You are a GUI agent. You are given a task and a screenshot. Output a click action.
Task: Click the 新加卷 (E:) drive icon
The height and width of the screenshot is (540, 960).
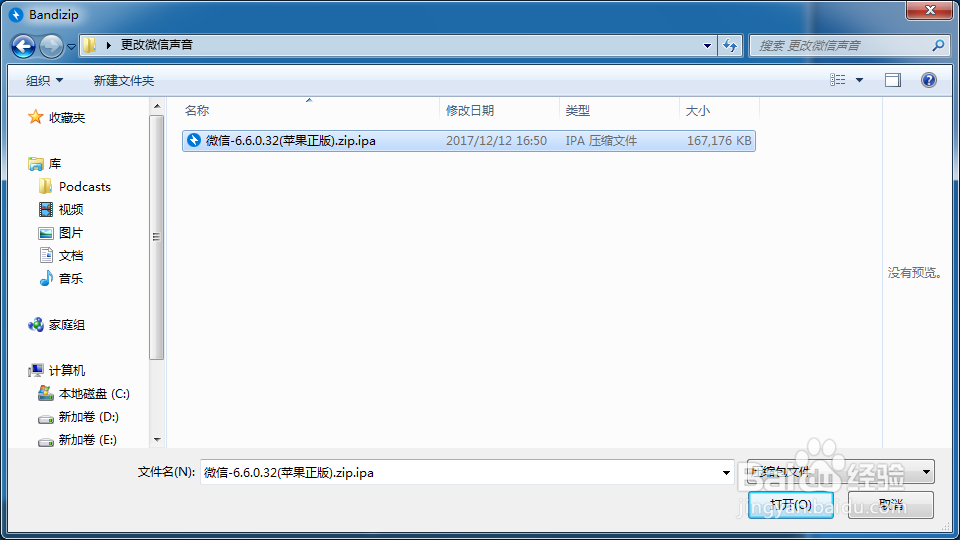(x=46, y=441)
